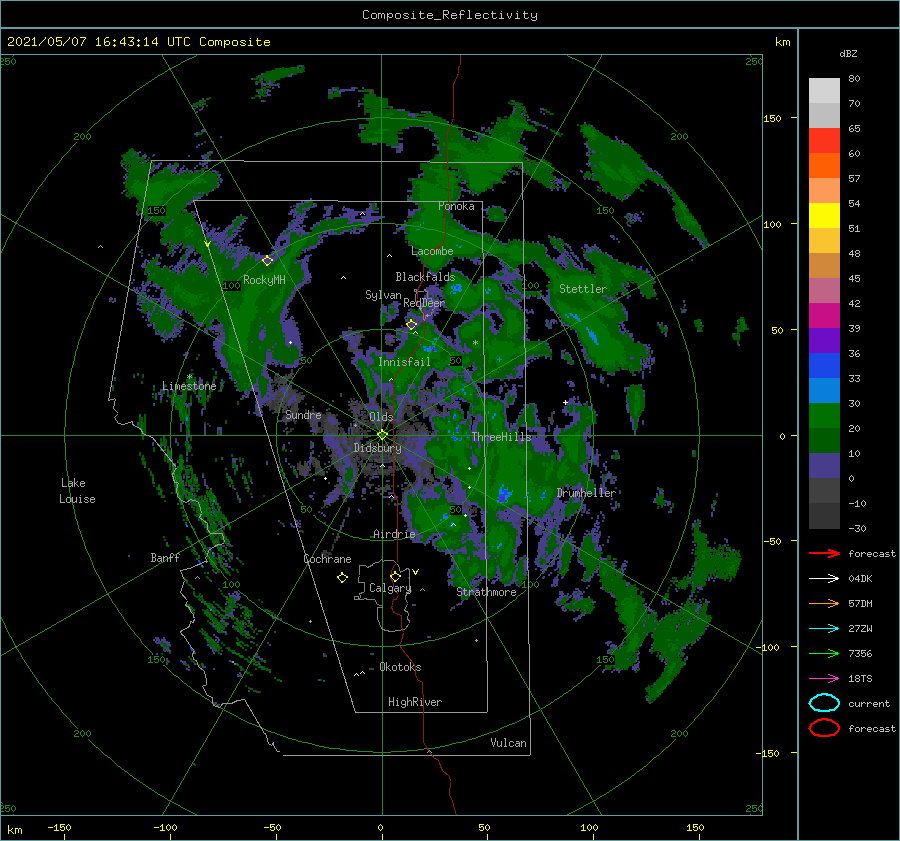Screen dimensions: 900x841
Task: Click the Strathmore city label
Action: tap(486, 592)
